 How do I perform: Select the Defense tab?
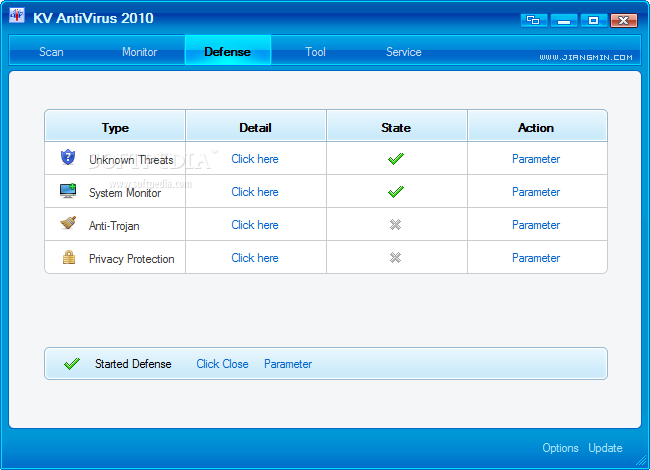pyautogui.click(x=228, y=52)
